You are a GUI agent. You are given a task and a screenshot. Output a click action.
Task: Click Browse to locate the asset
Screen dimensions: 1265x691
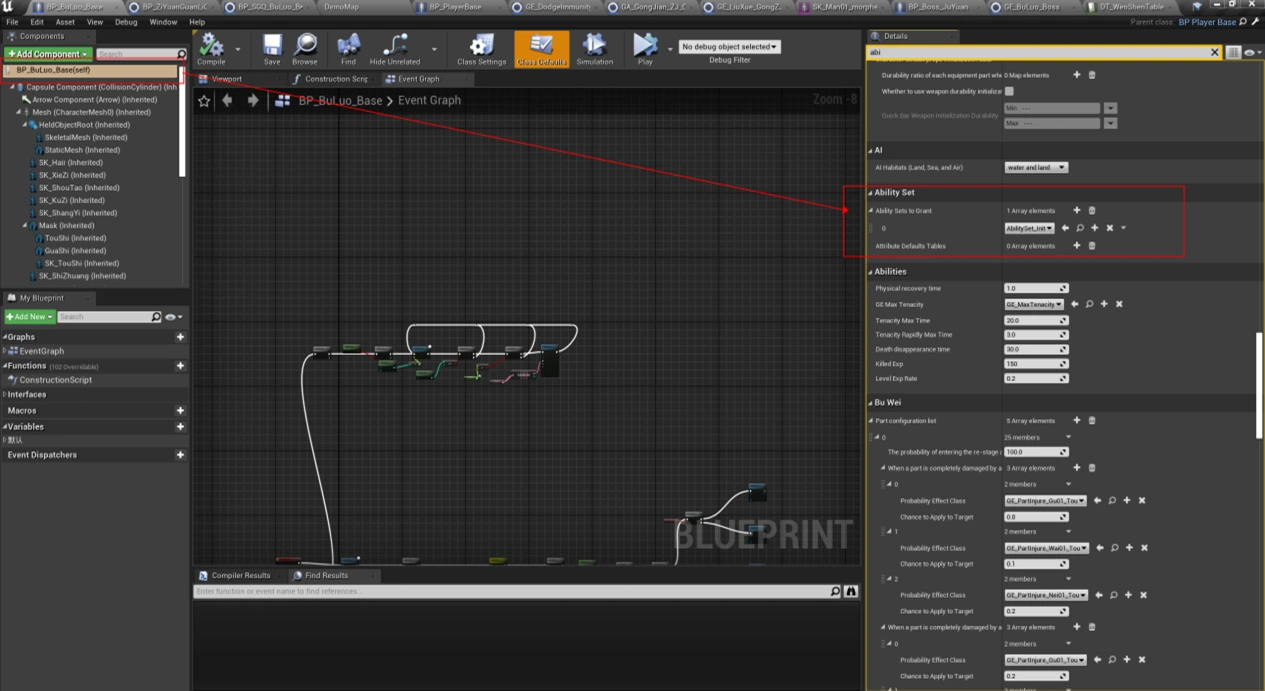click(305, 48)
